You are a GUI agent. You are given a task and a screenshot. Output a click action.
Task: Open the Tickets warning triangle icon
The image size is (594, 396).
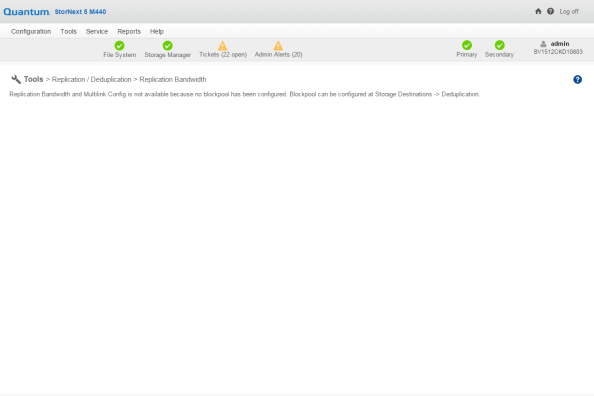(223, 45)
